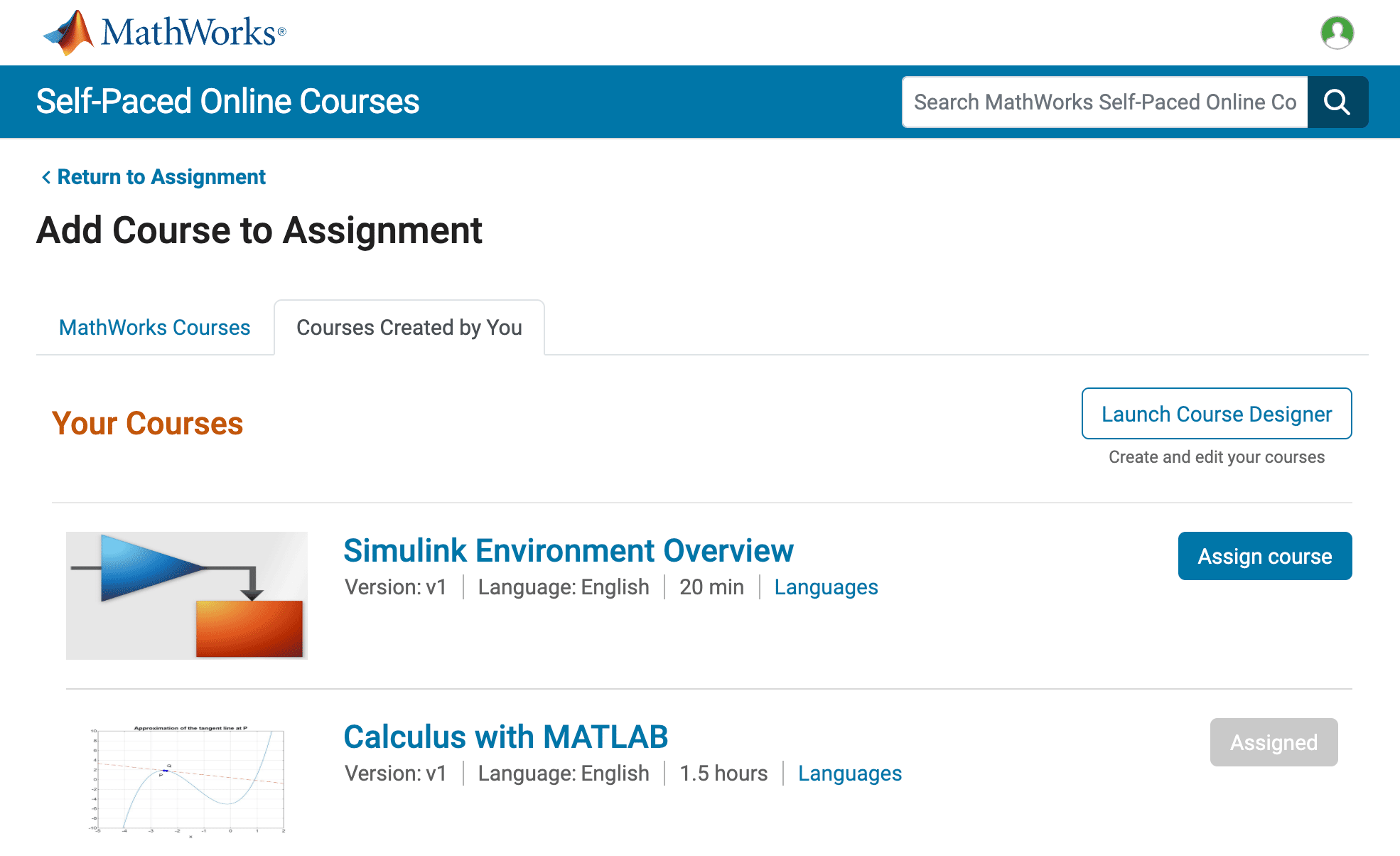Select the Courses Created by You tab
Viewport: 1400px width, 856px height.
(x=409, y=328)
